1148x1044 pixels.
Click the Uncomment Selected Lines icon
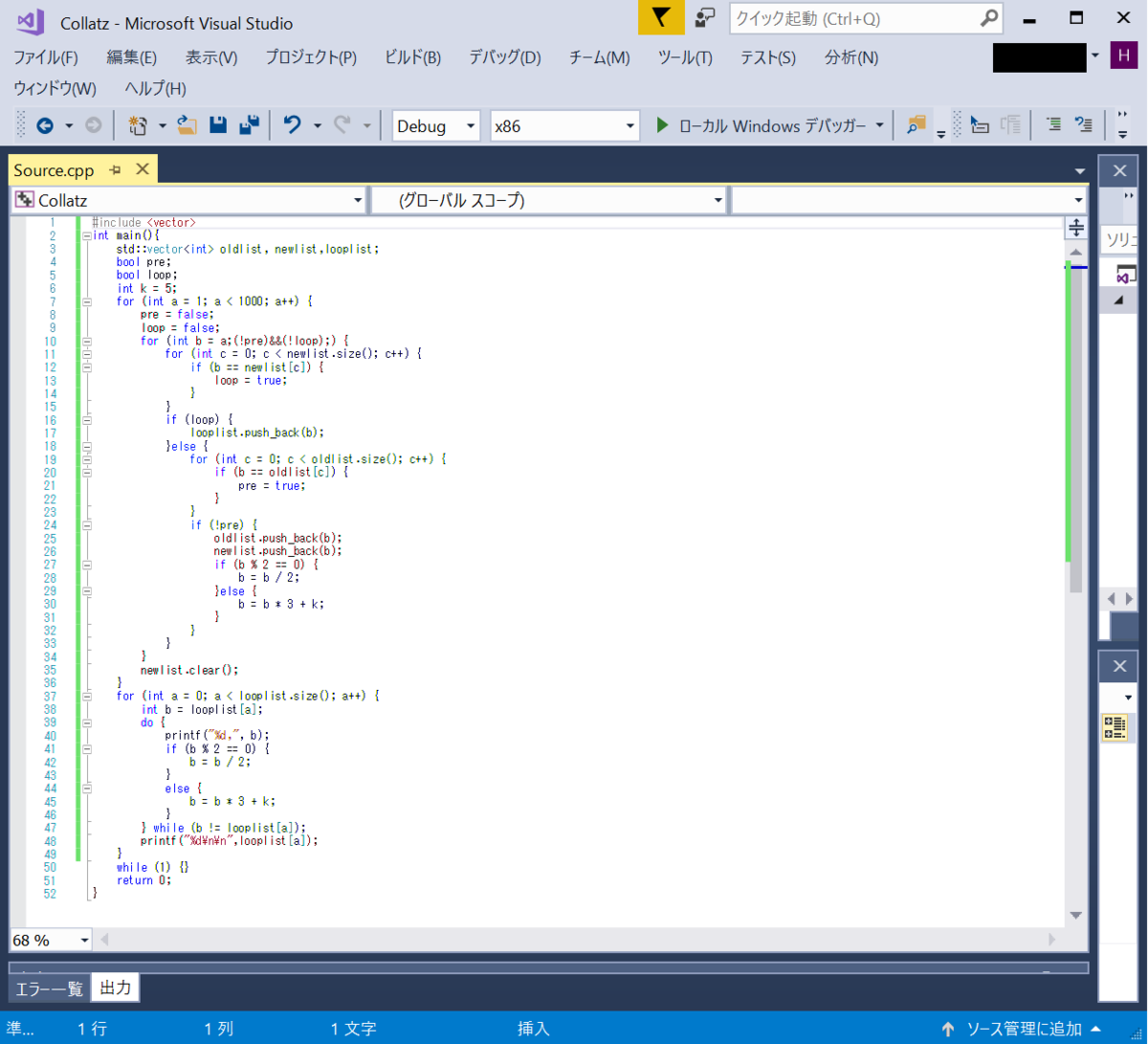(x=1084, y=125)
